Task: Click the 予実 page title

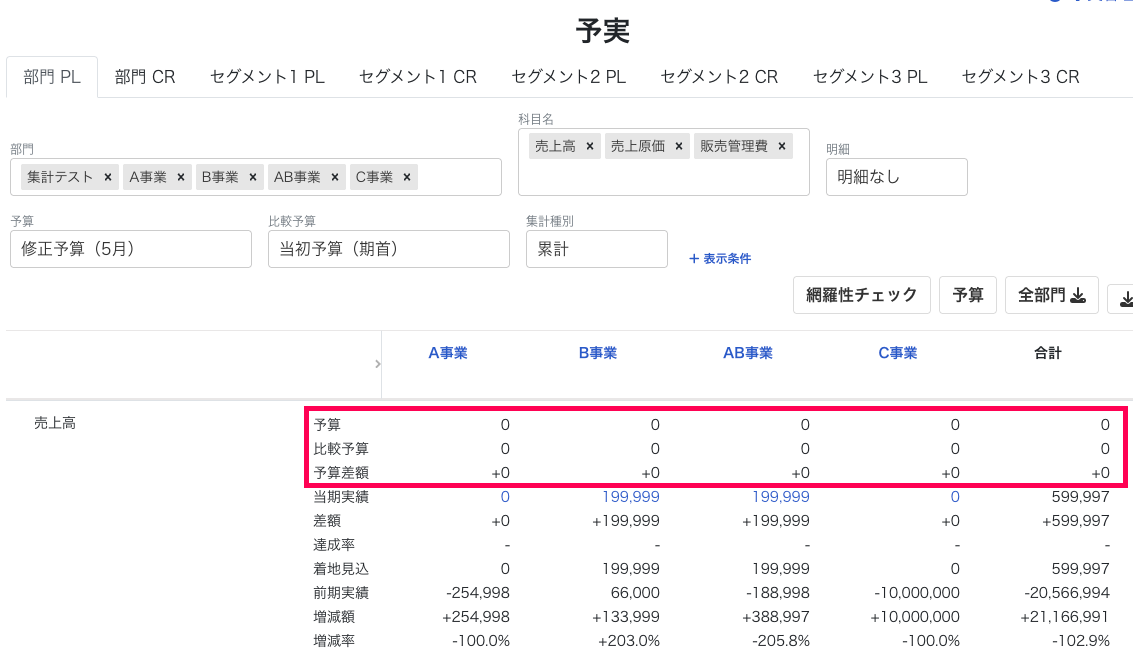Action: tap(603, 31)
